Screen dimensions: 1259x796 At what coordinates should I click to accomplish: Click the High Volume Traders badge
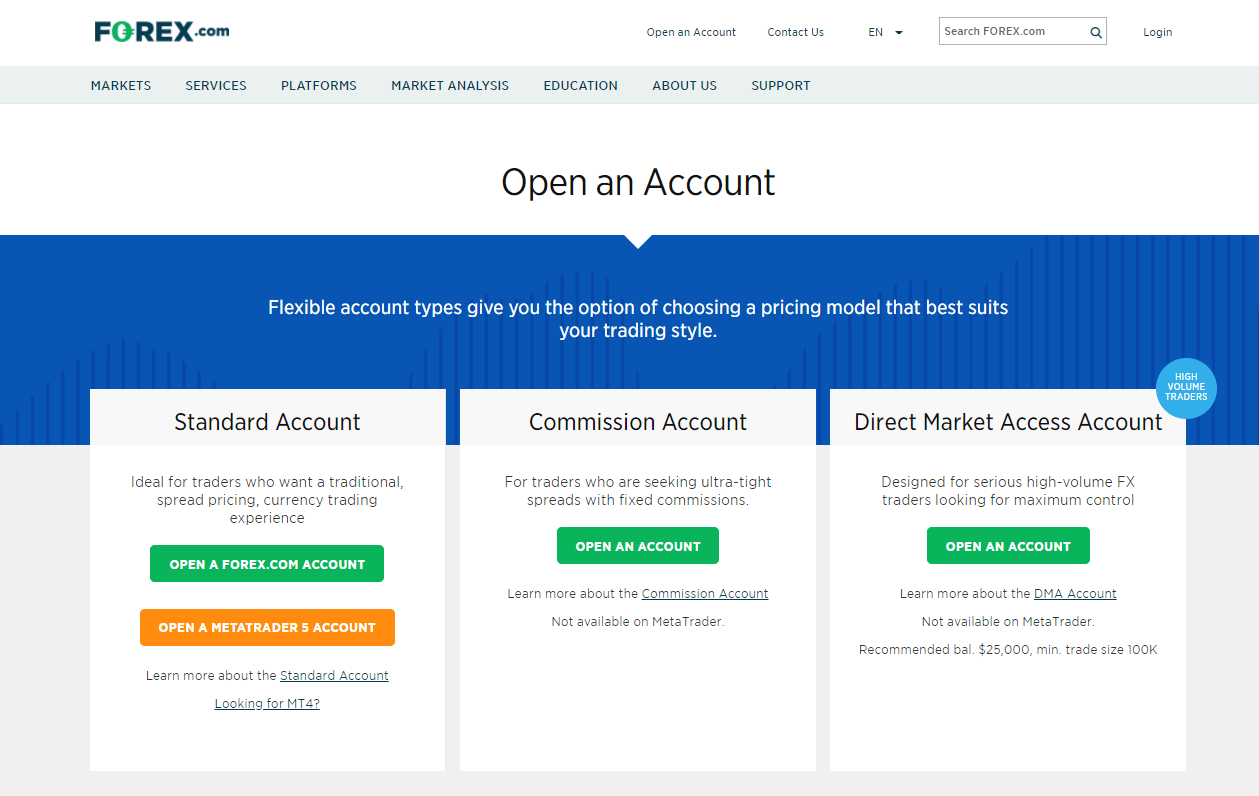tap(1186, 388)
